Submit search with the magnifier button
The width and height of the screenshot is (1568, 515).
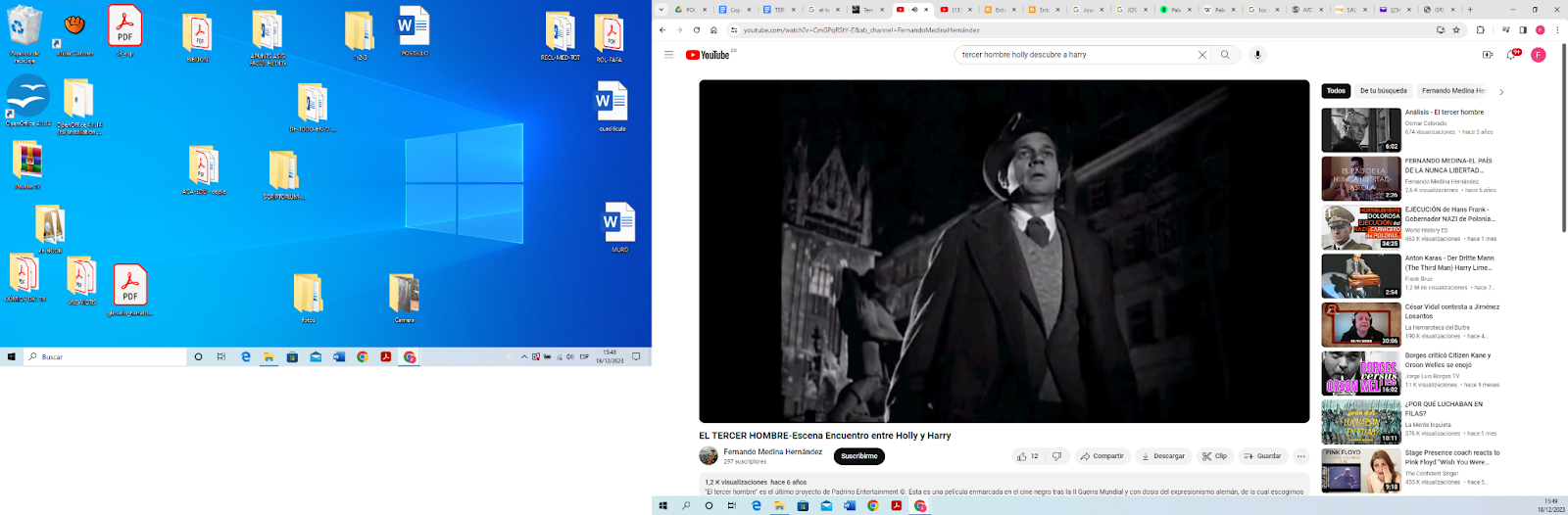point(1225,55)
